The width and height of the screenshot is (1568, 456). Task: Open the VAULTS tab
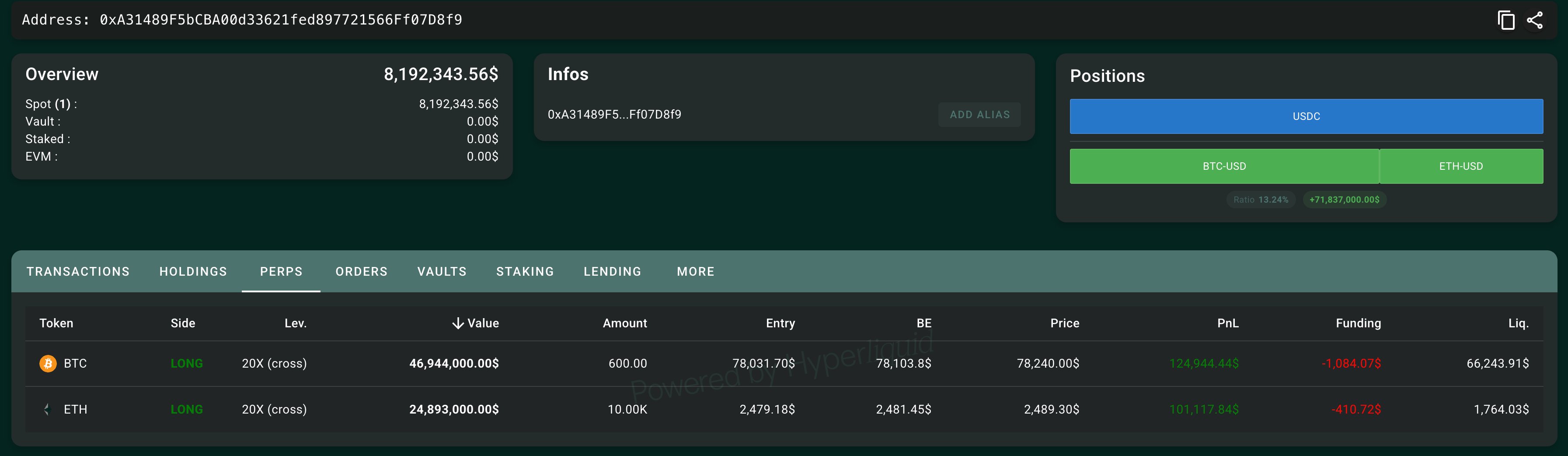[442, 271]
